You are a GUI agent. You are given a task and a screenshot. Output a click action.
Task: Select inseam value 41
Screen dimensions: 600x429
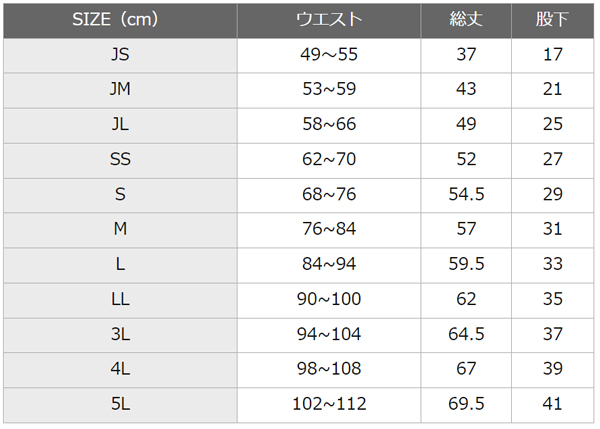[x=553, y=405]
